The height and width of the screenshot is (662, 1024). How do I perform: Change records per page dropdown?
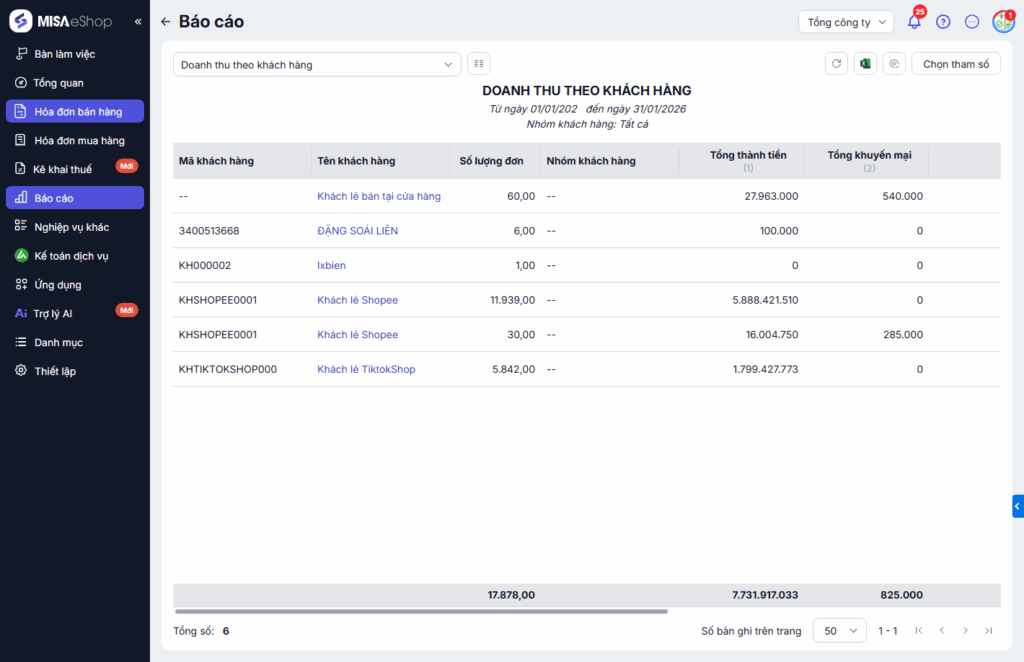839,631
